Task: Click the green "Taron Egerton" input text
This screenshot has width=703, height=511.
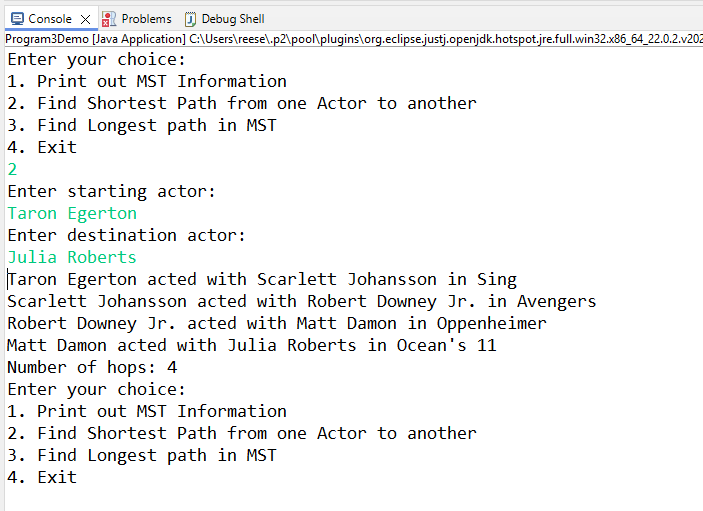Action: pyautogui.click(x=72, y=214)
